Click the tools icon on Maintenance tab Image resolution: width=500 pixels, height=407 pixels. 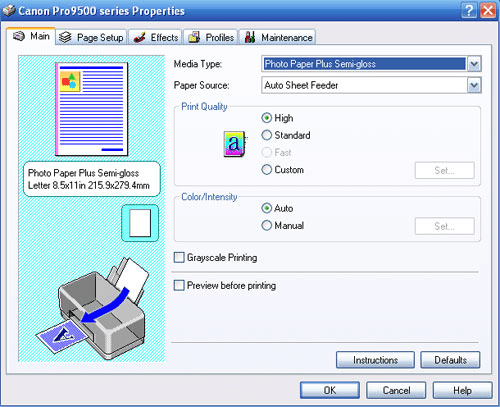coord(250,37)
